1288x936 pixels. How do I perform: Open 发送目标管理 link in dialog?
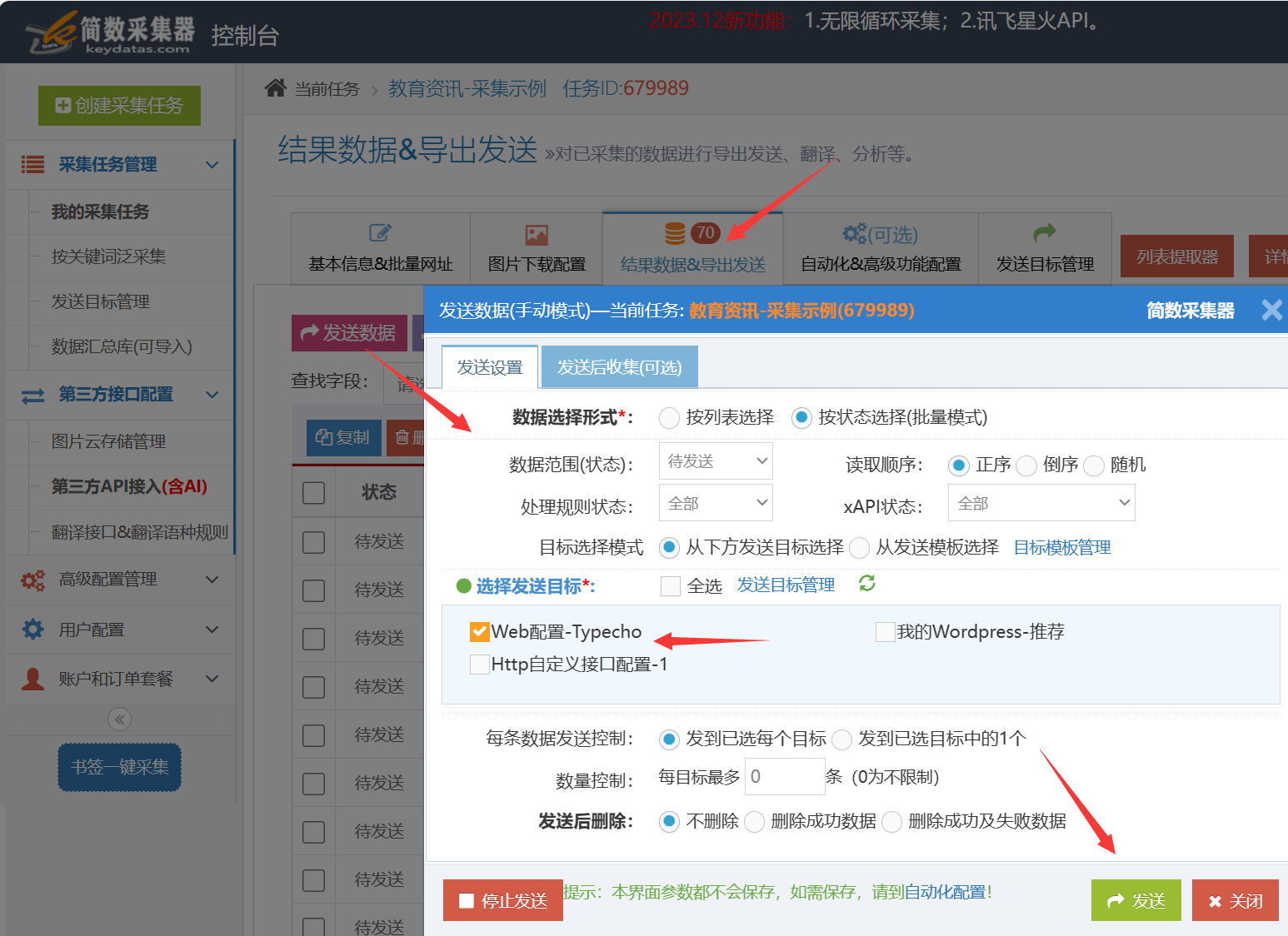786,585
